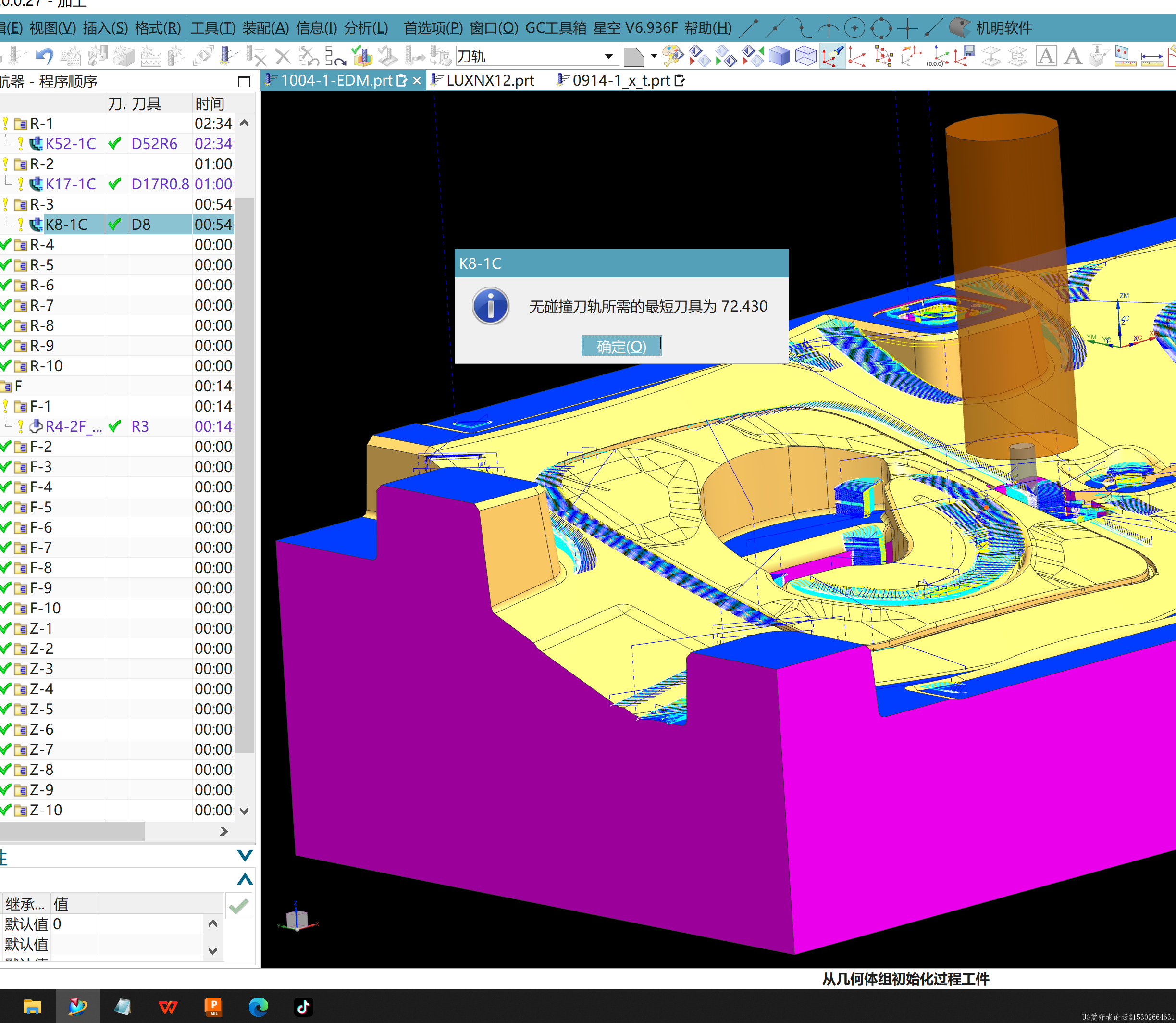Screen dimensions: 1176x1023
Task: Toggle Point on Face snap option
Action: click(960, 27)
